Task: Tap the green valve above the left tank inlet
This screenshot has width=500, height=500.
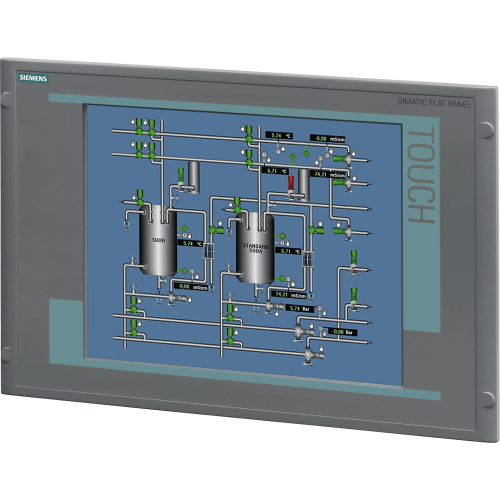Action: pos(140,197)
